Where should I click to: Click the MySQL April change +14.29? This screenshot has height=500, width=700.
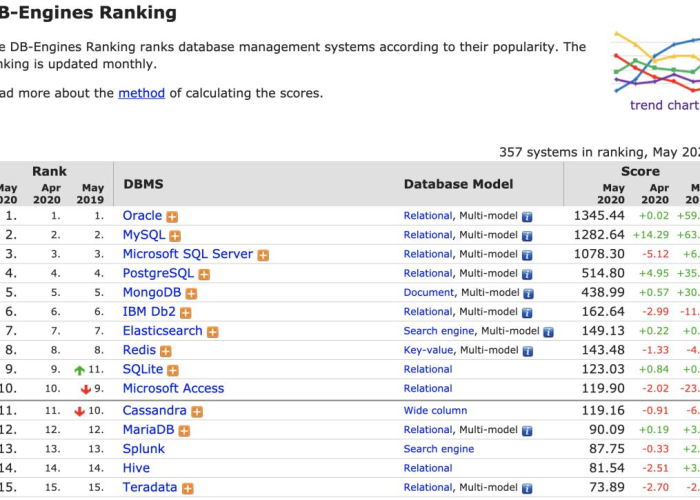[x=651, y=235]
